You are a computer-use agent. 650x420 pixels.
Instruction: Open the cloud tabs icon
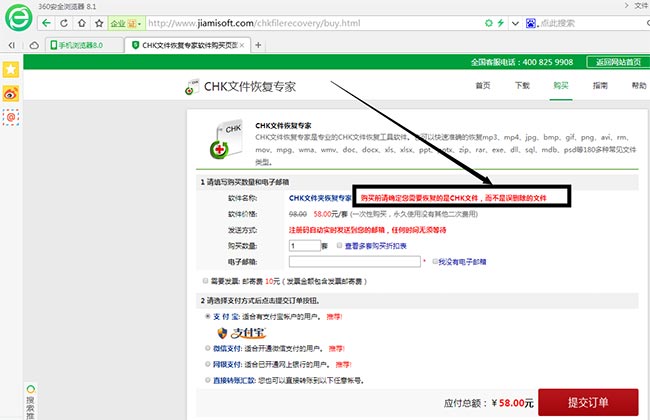34,45
